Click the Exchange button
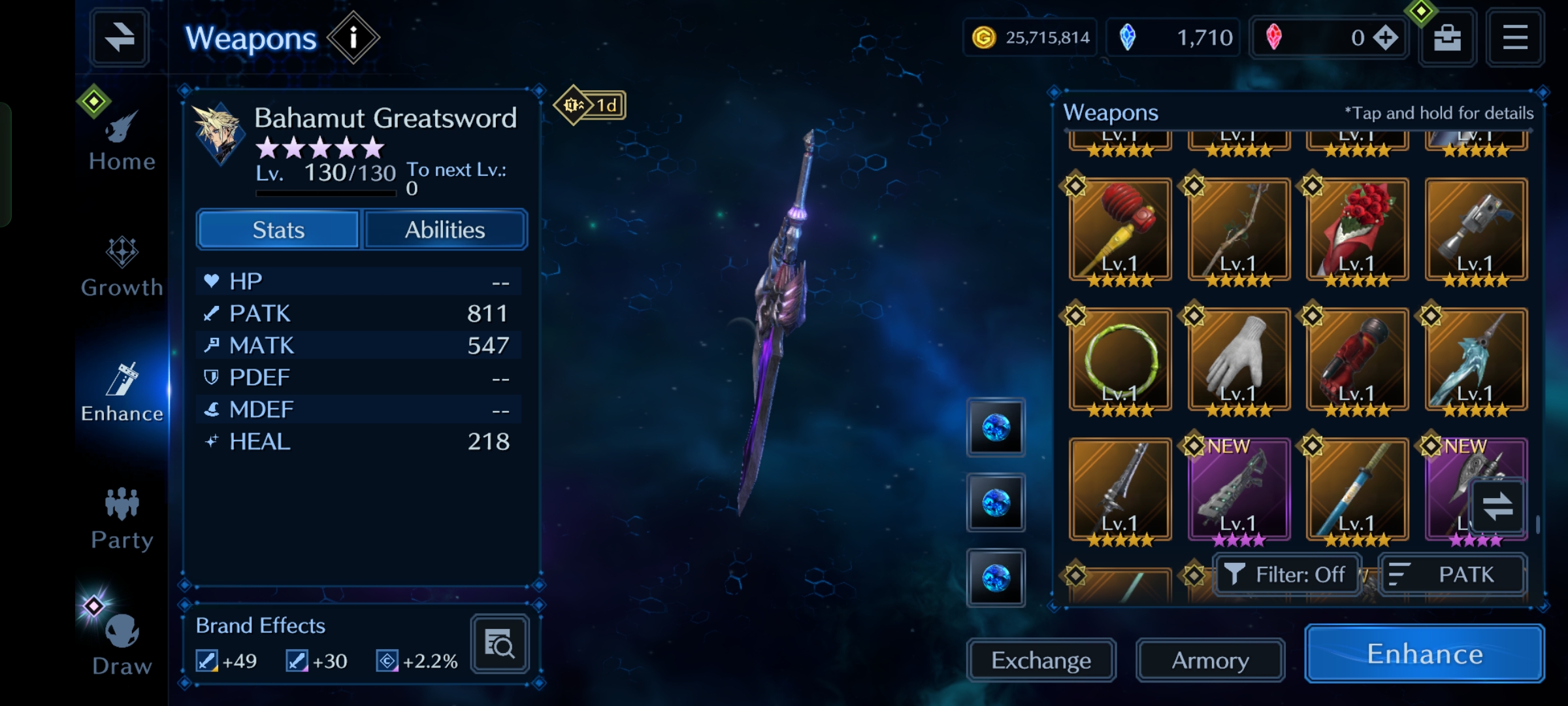The height and width of the screenshot is (706, 1568). 1041,660
